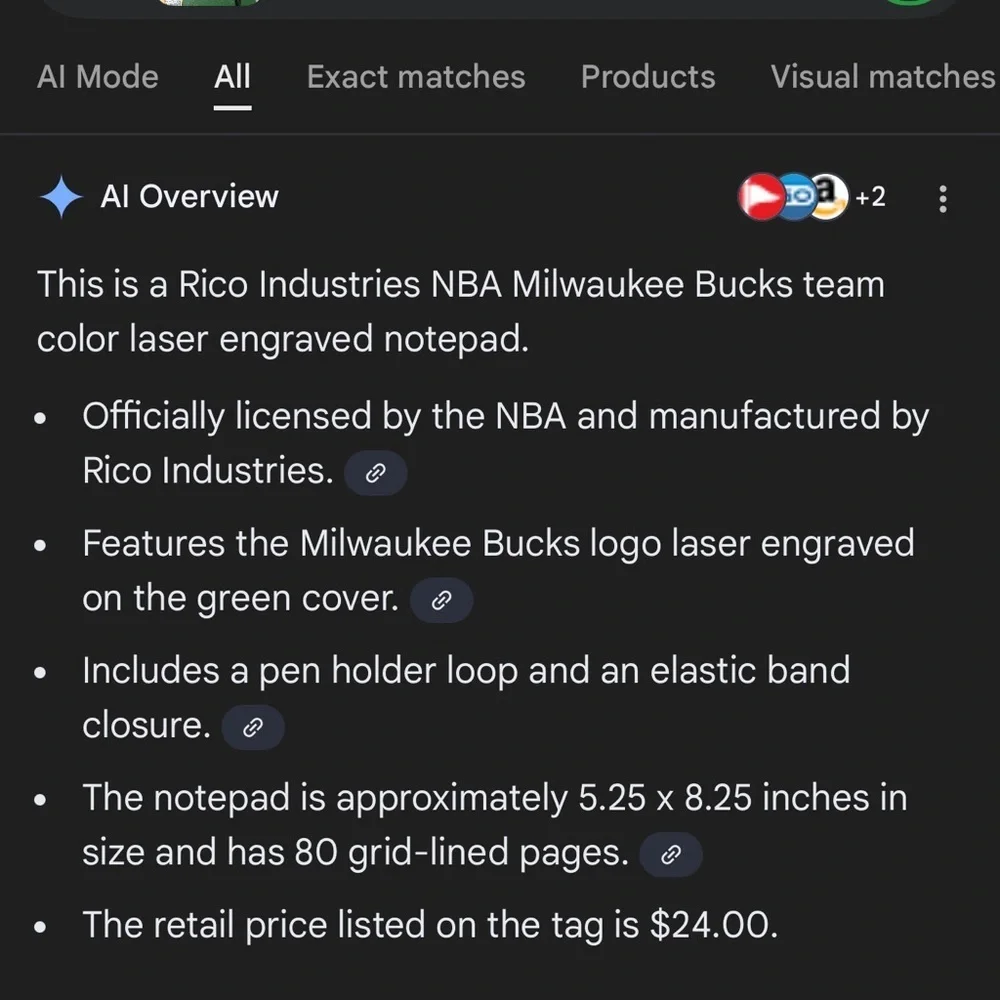Open source link after 'green cover.' bullet
Viewport: 1000px width, 1000px height.
click(441, 600)
